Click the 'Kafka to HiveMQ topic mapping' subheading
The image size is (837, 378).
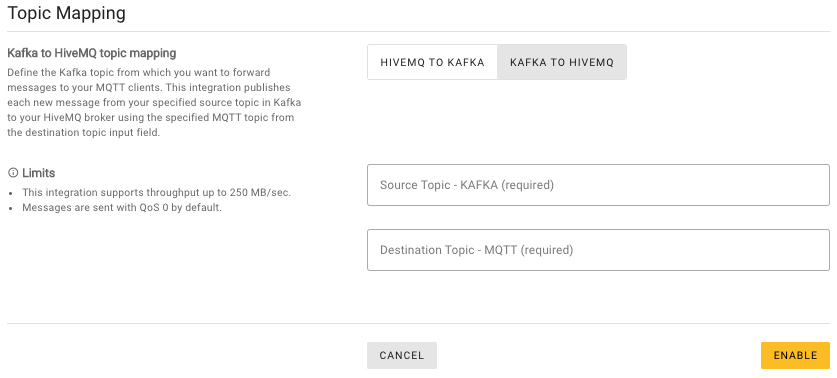[x=92, y=53]
